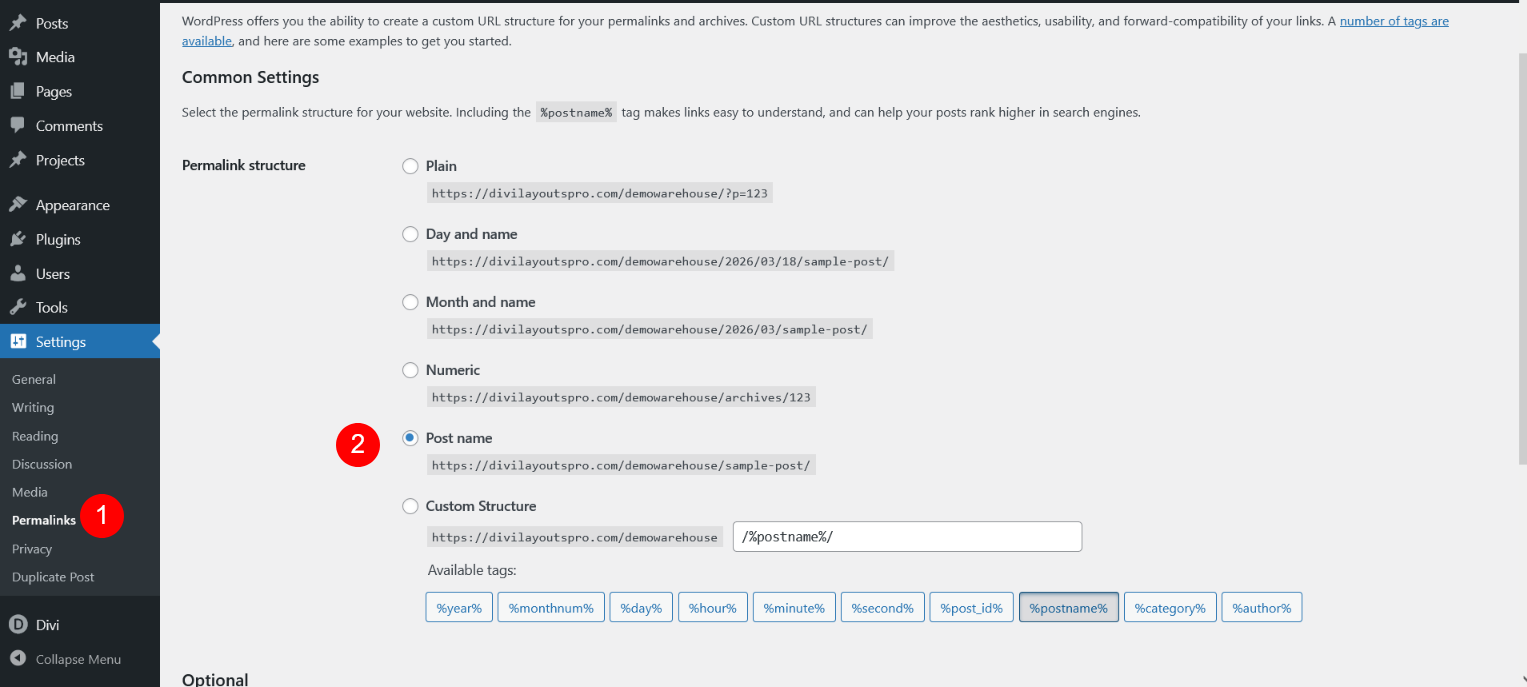1527x687 pixels.
Task: Open the General settings submenu item
Action: pos(34,379)
